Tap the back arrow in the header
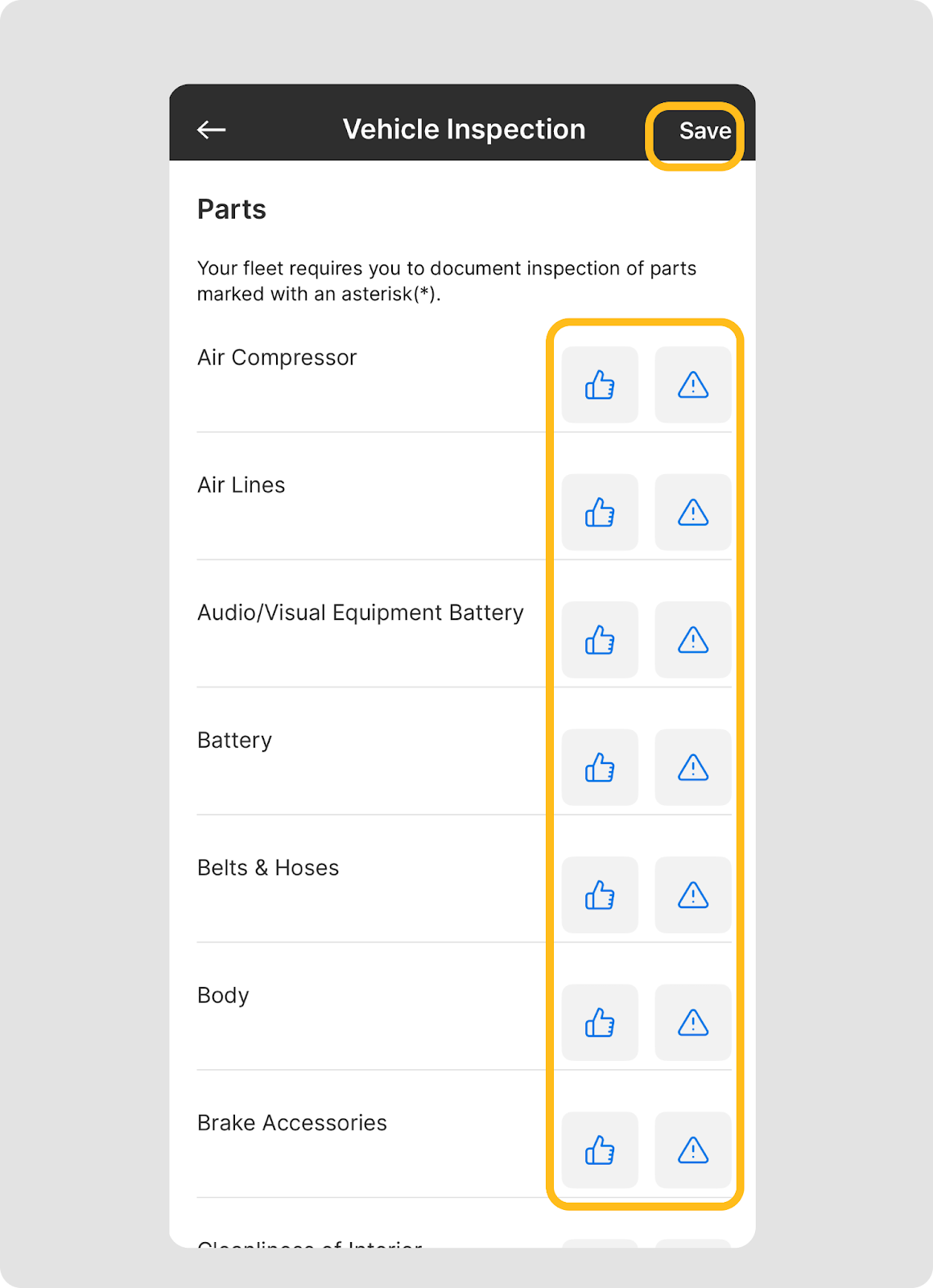 tap(211, 130)
